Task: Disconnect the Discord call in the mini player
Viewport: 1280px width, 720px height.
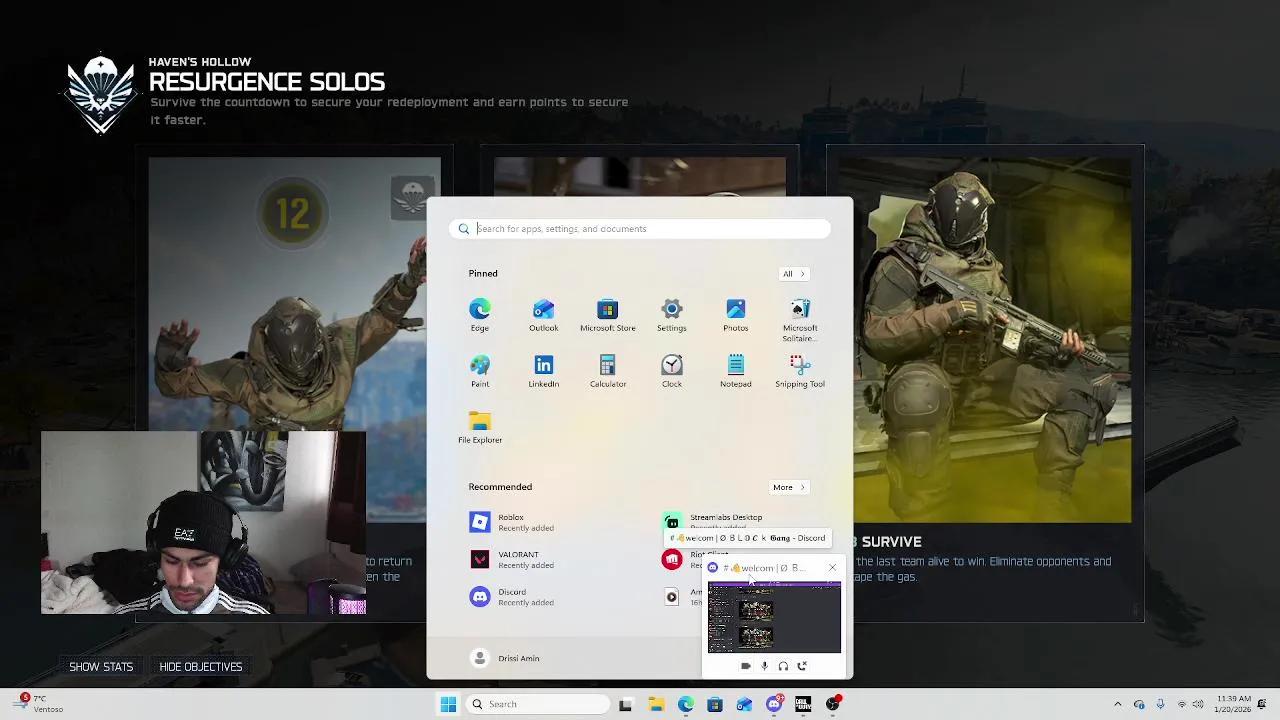Action: point(803,666)
